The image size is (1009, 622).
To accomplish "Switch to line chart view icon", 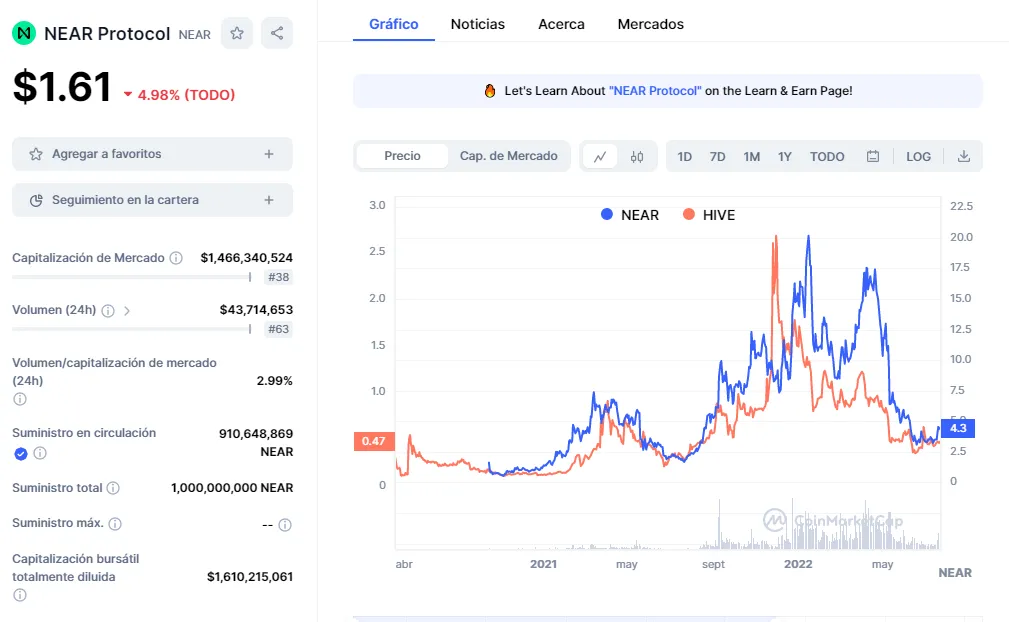I will tap(600, 156).
